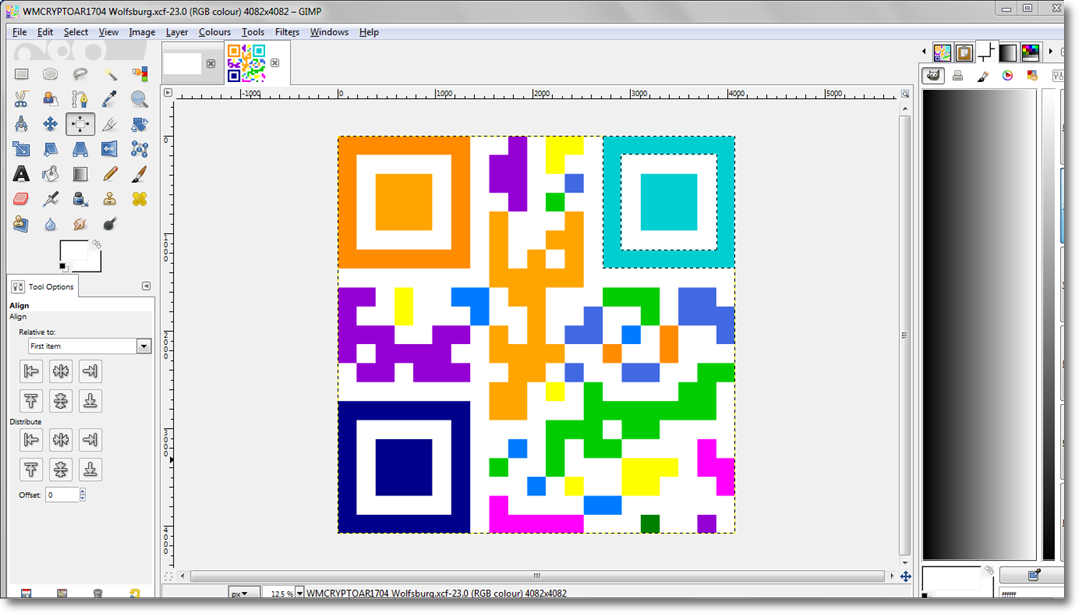Viewport: 1080px width, 615px height.
Task: Select the Ink tool
Action: click(x=80, y=199)
